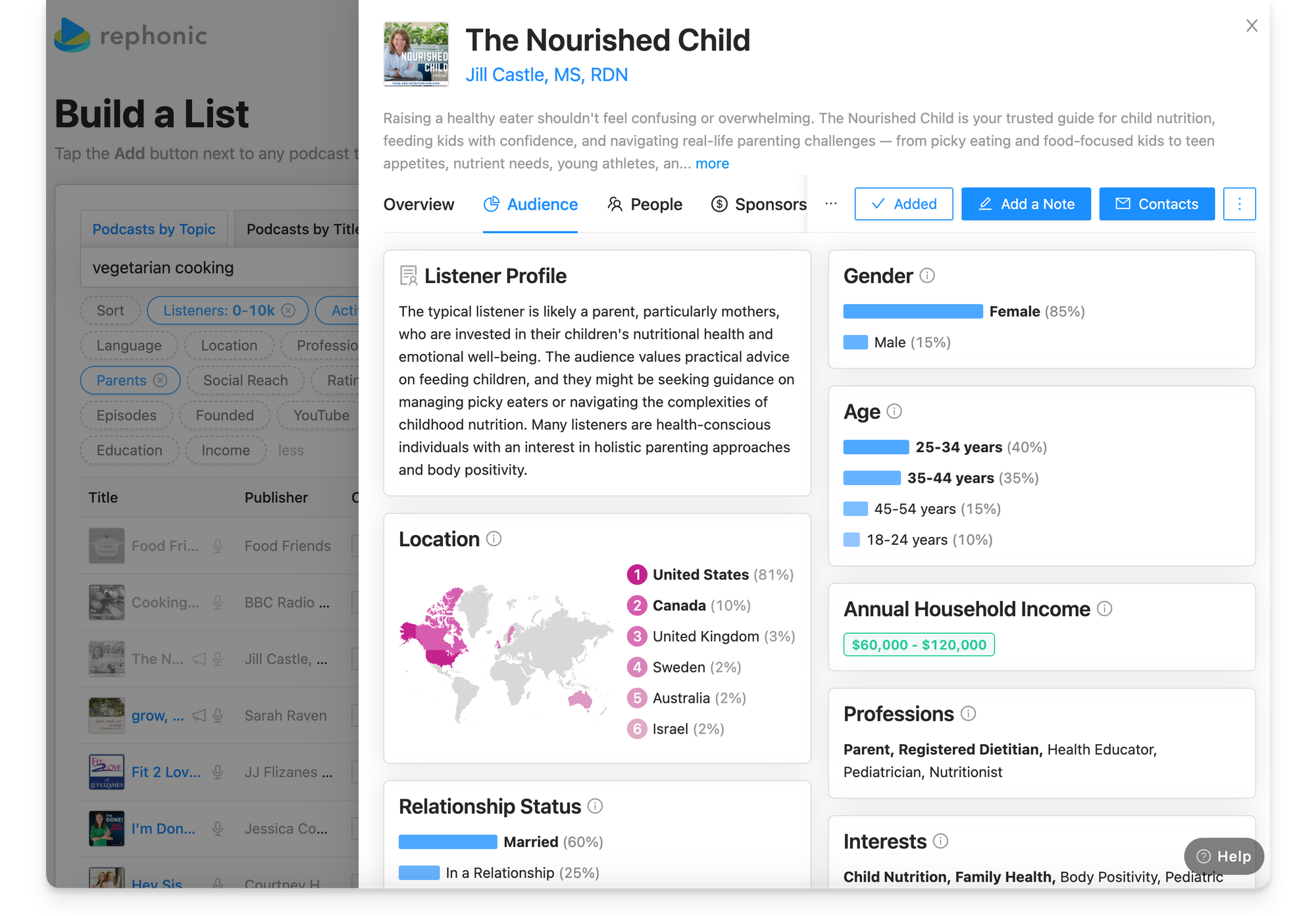Click the info icon next to Interests
Image resolution: width=1316 pixels, height=916 pixels.
tap(940, 841)
